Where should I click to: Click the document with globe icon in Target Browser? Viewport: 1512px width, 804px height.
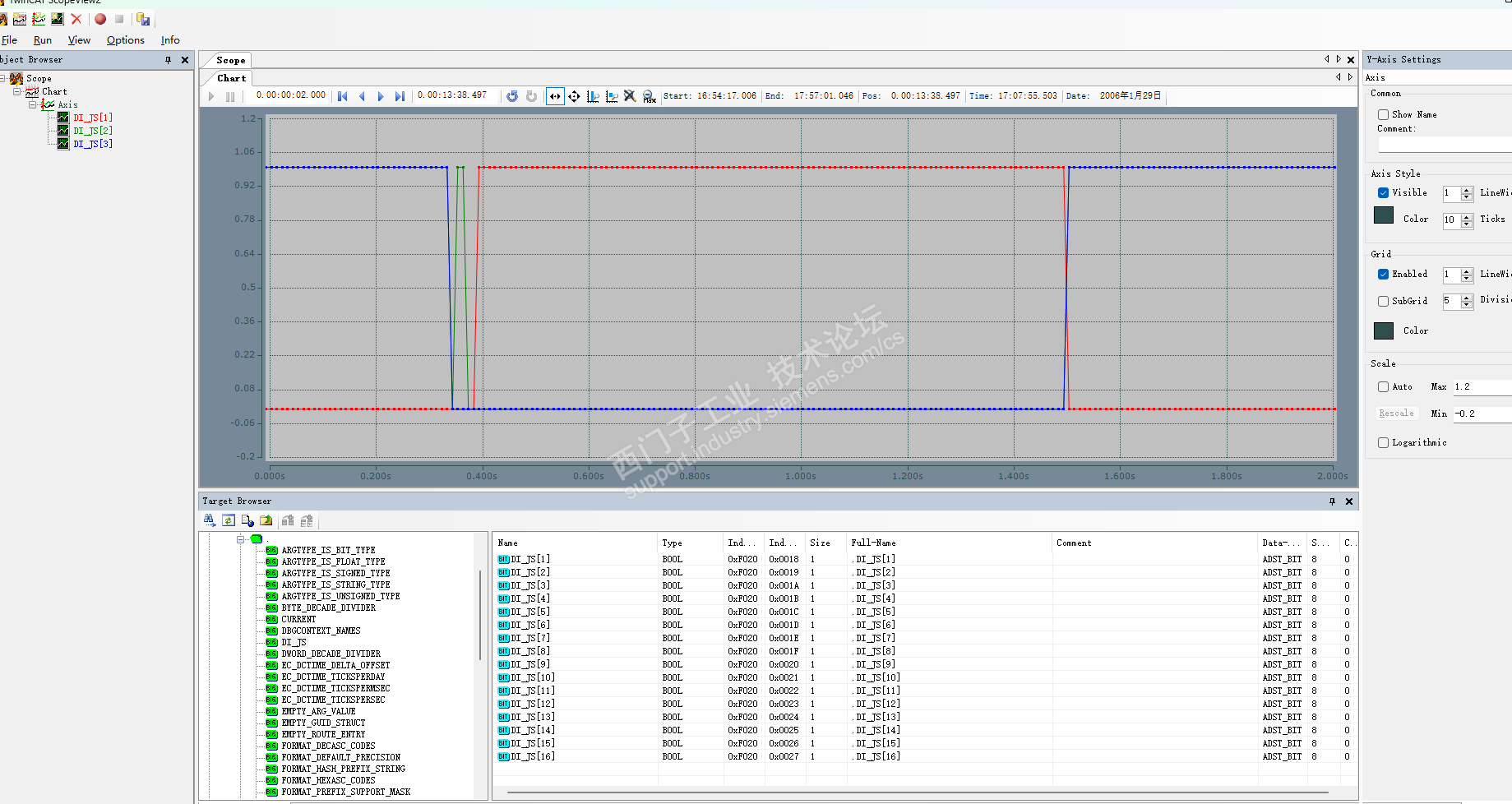pyautogui.click(x=247, y=520)
